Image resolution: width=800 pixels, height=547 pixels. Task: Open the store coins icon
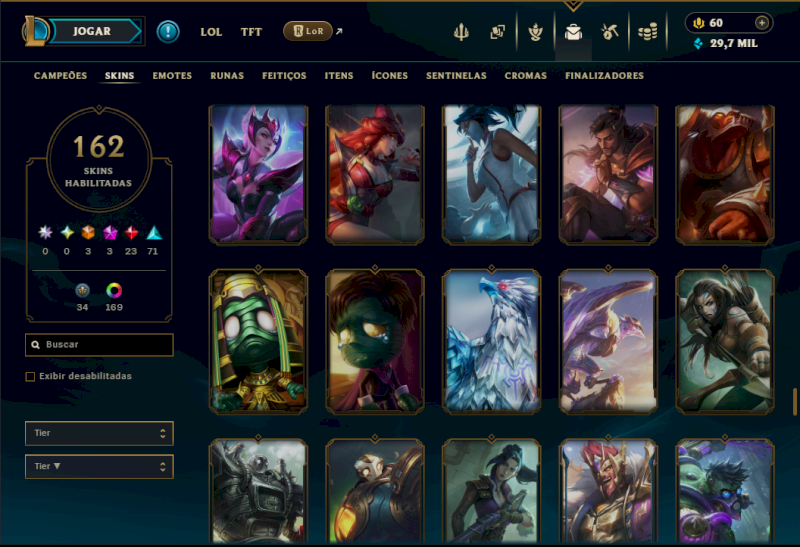(647, 33)
